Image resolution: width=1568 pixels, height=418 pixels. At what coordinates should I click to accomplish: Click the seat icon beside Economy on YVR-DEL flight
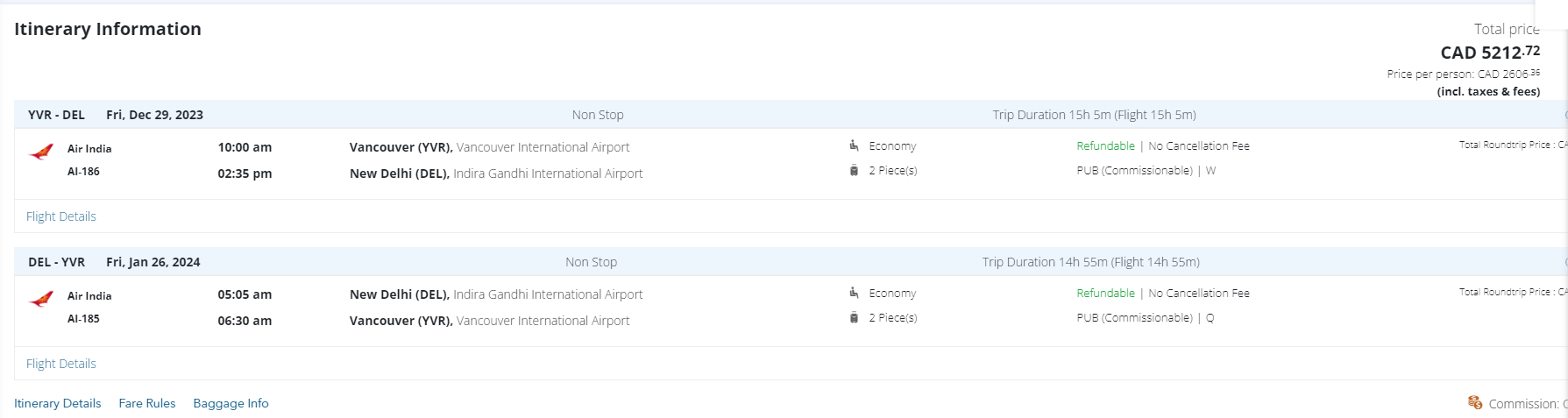(x=854, y=145)
